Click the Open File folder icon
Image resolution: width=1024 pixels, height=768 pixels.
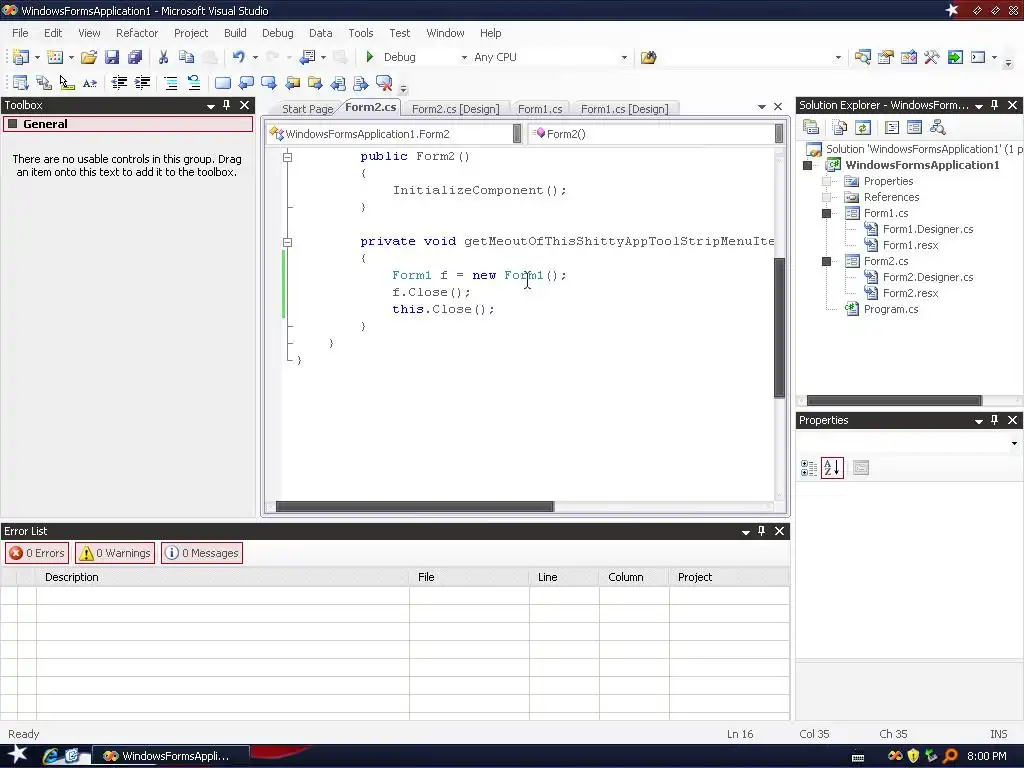tap(89, 57)
